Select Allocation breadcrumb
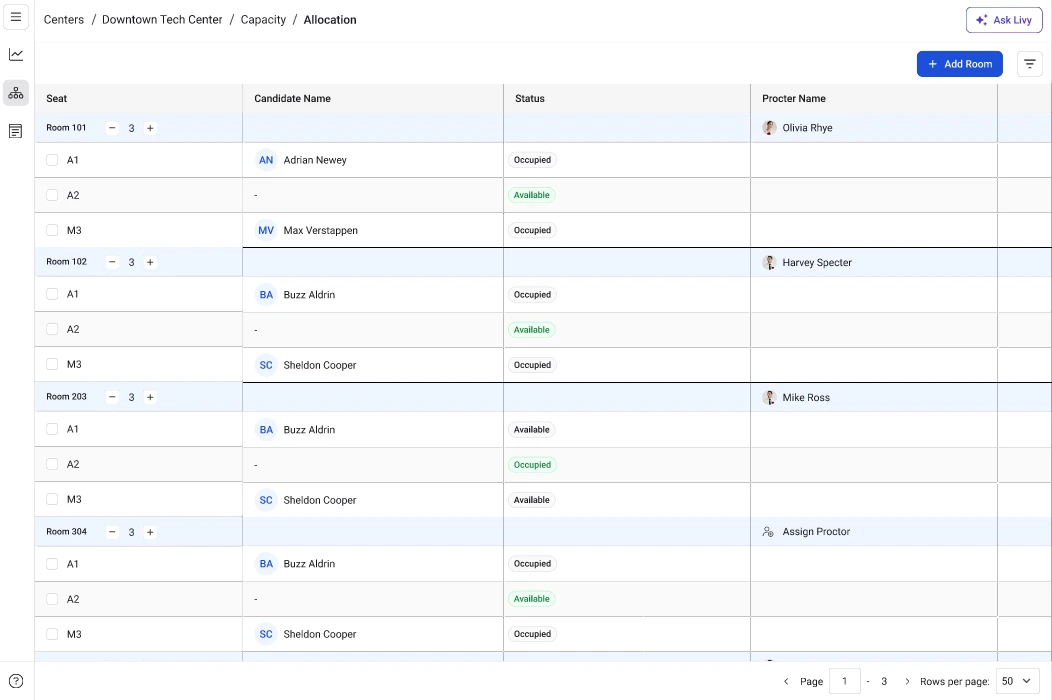 coord(330,19)
